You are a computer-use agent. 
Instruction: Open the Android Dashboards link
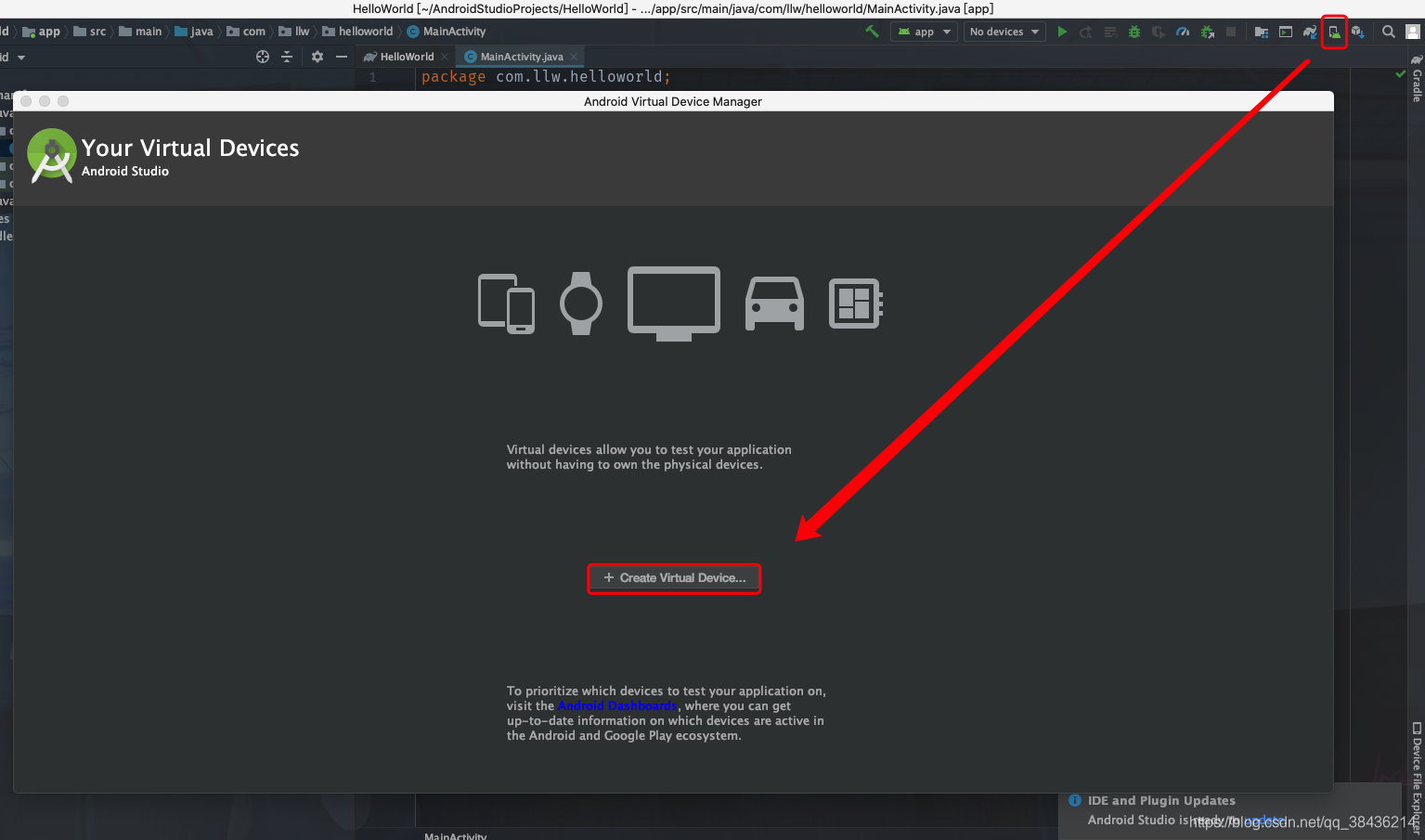618,706
